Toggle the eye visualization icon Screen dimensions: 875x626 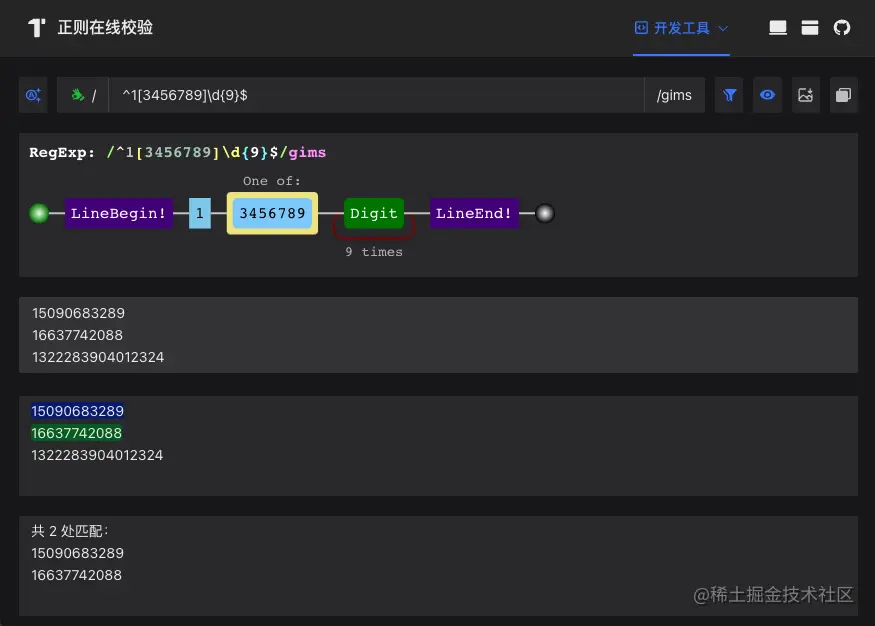767,95
